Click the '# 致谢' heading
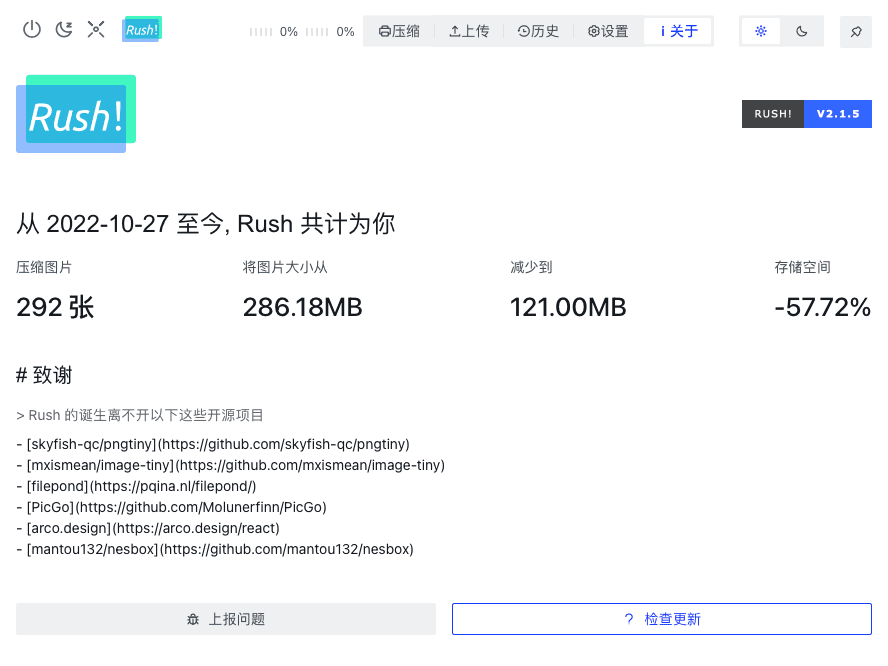The height and width of the screenshot is (666, 888). coord(44,375)
